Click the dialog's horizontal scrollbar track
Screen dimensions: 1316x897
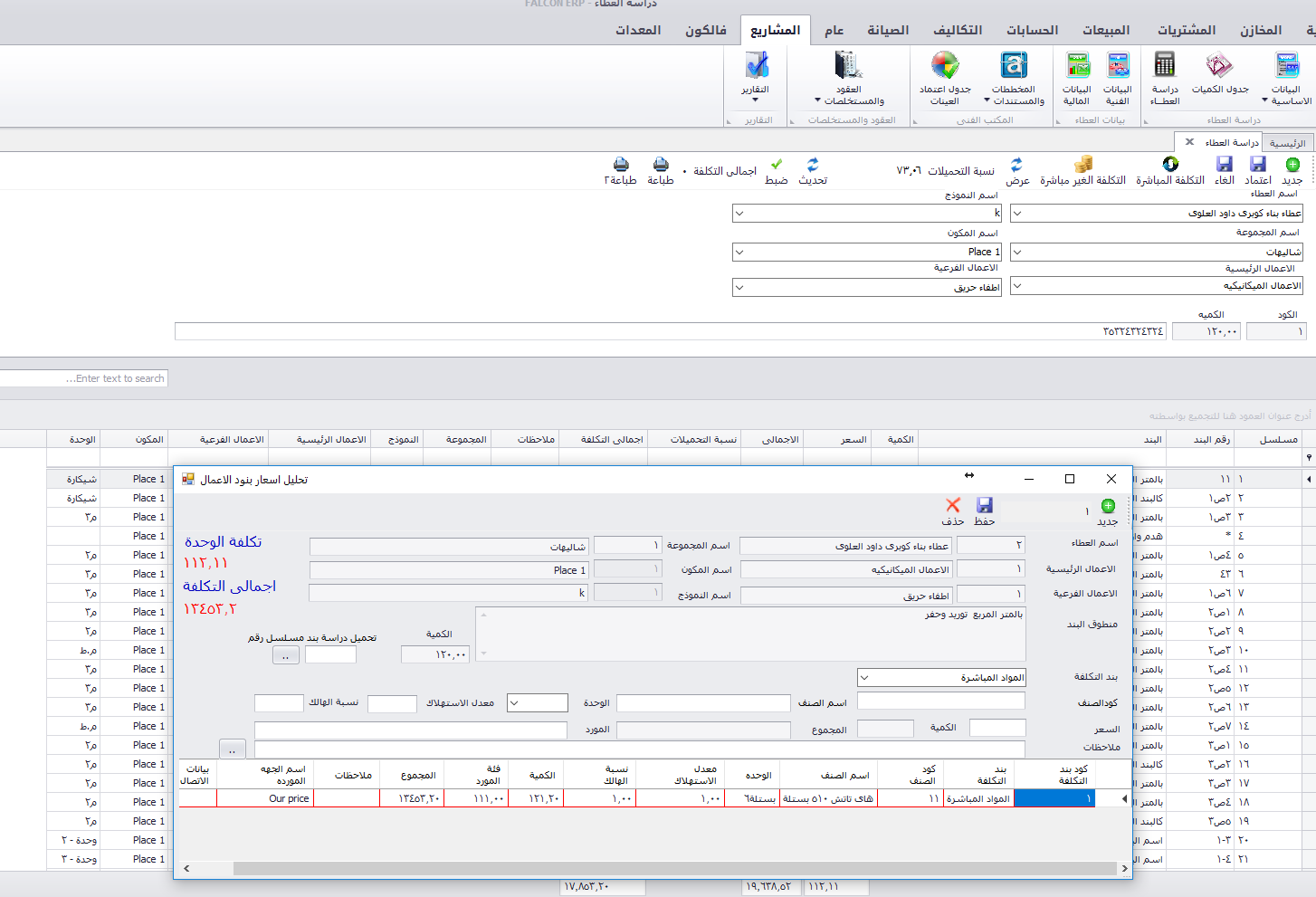pyautogui.click(x=652, y=868)
